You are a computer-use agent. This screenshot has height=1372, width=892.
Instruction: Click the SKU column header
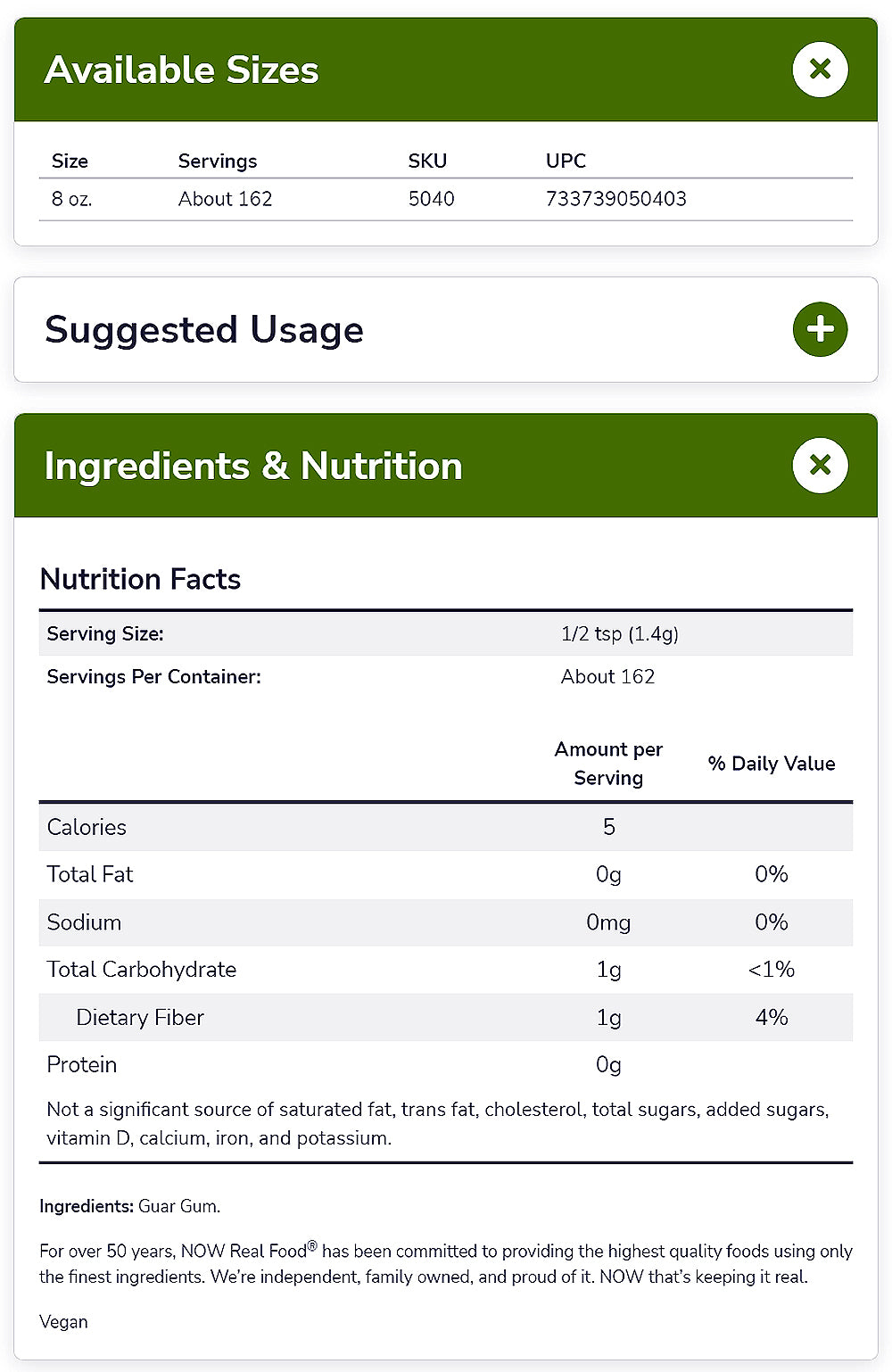coord(427,161)
